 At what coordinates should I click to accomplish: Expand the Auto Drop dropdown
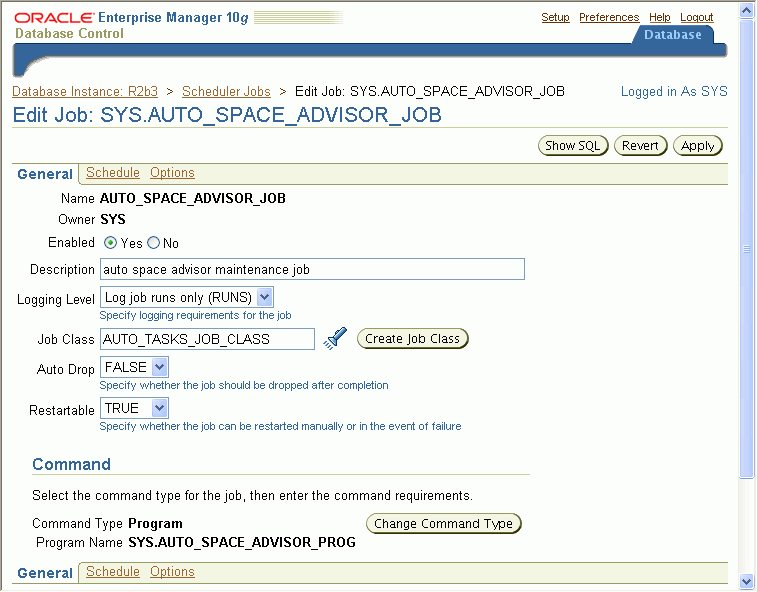click(134, 368)
